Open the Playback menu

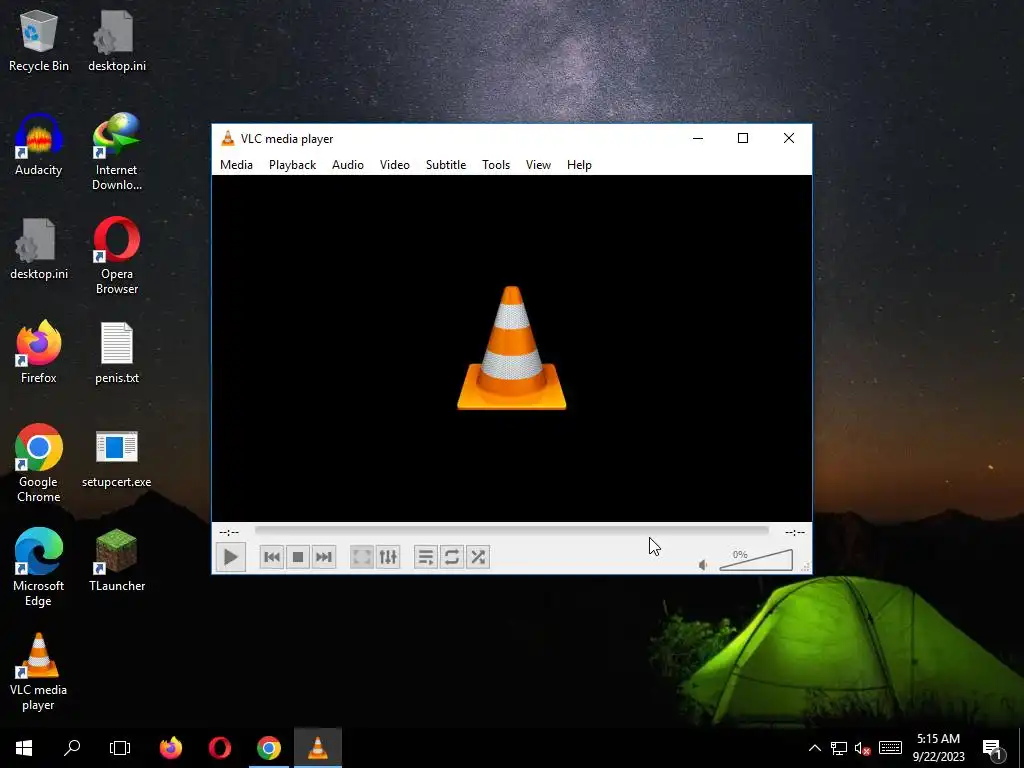[293, 165]
